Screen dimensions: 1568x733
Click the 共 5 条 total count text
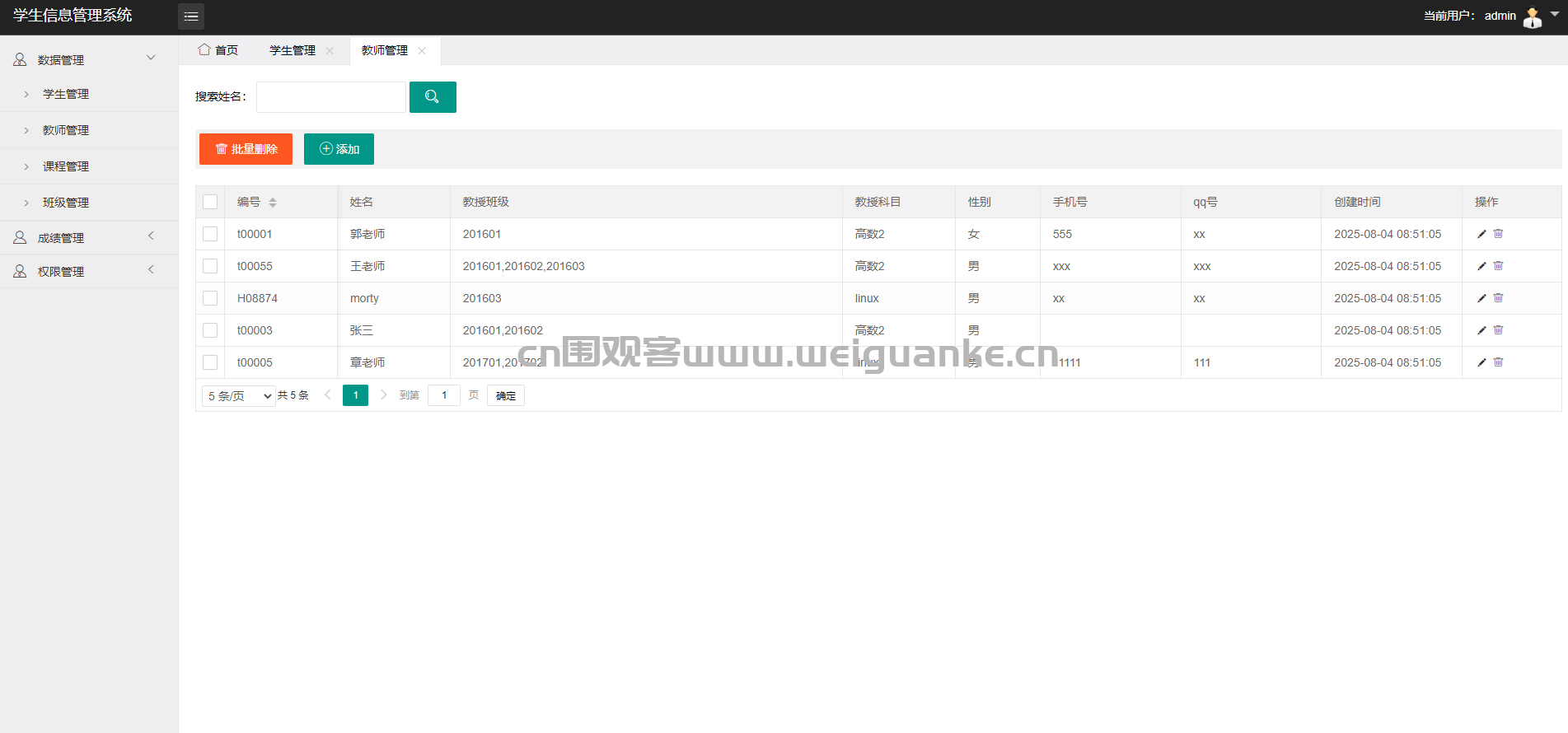coord(293,395)
